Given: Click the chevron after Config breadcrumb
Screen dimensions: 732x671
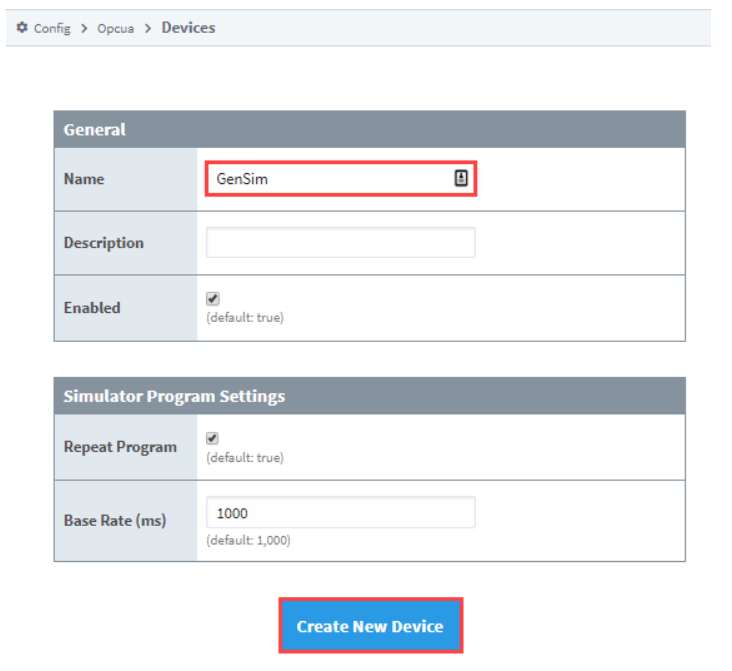Looking at the screenshot, I should [84, 28].
